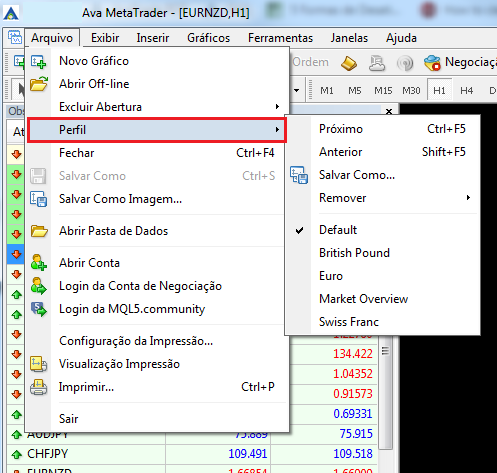This screenshot has width=497, height=473.
Task: Click the Abrir Off-line folder icon
Action: 39,84
